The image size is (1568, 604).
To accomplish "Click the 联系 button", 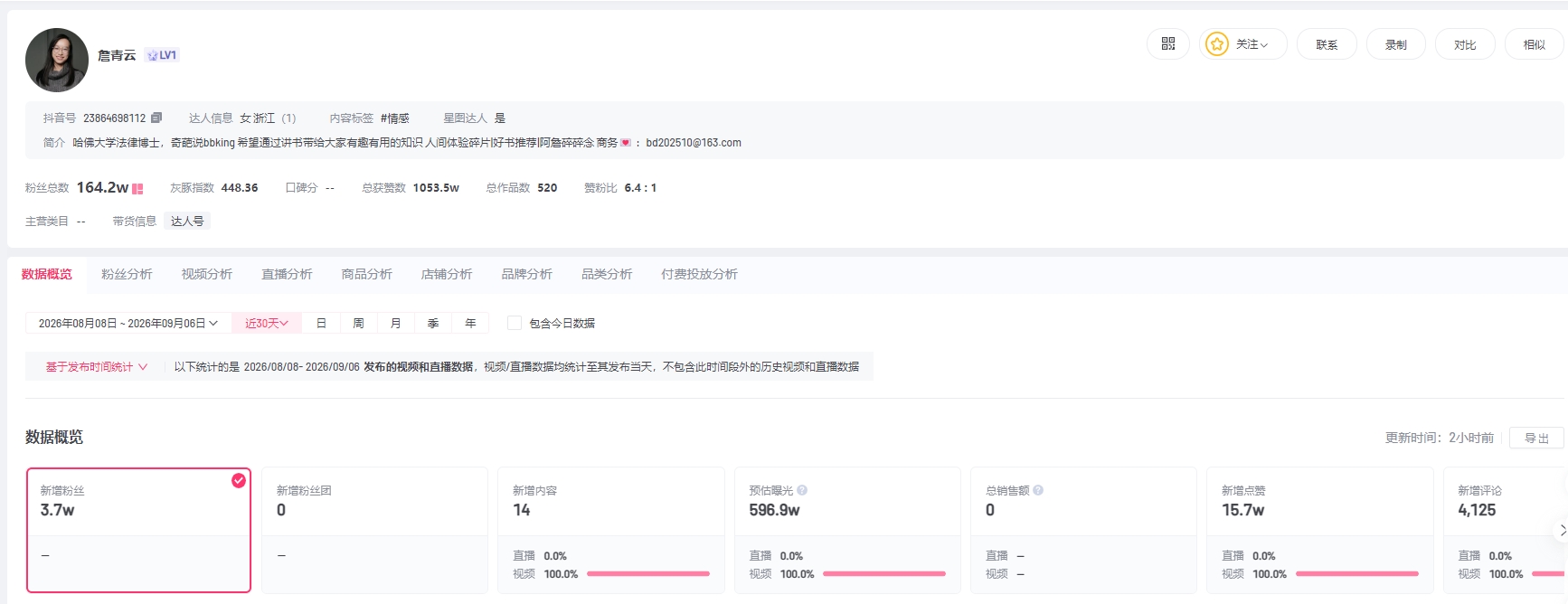I will 1327,44.
